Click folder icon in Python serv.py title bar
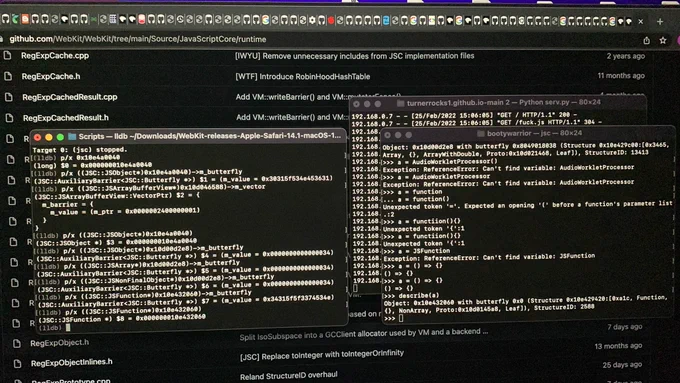The width and height of the screenshot is (680, 383). coord(400,103)
